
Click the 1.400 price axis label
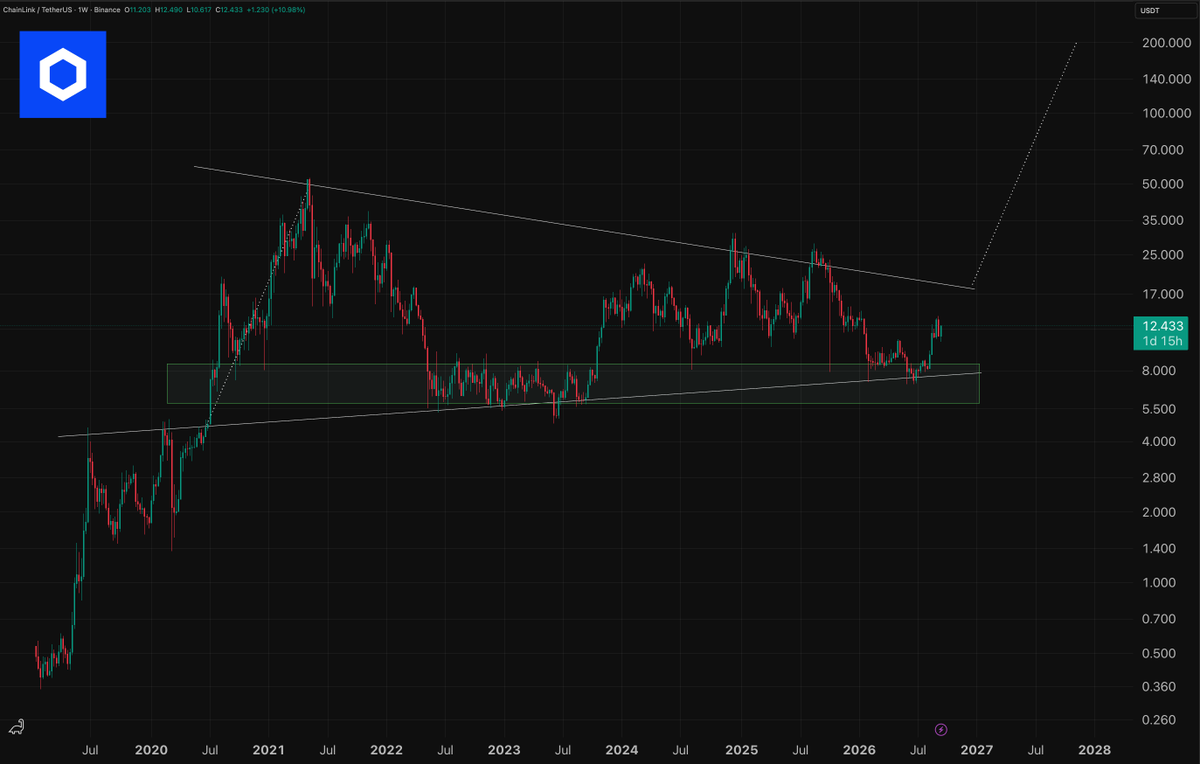pos(1160,549)
